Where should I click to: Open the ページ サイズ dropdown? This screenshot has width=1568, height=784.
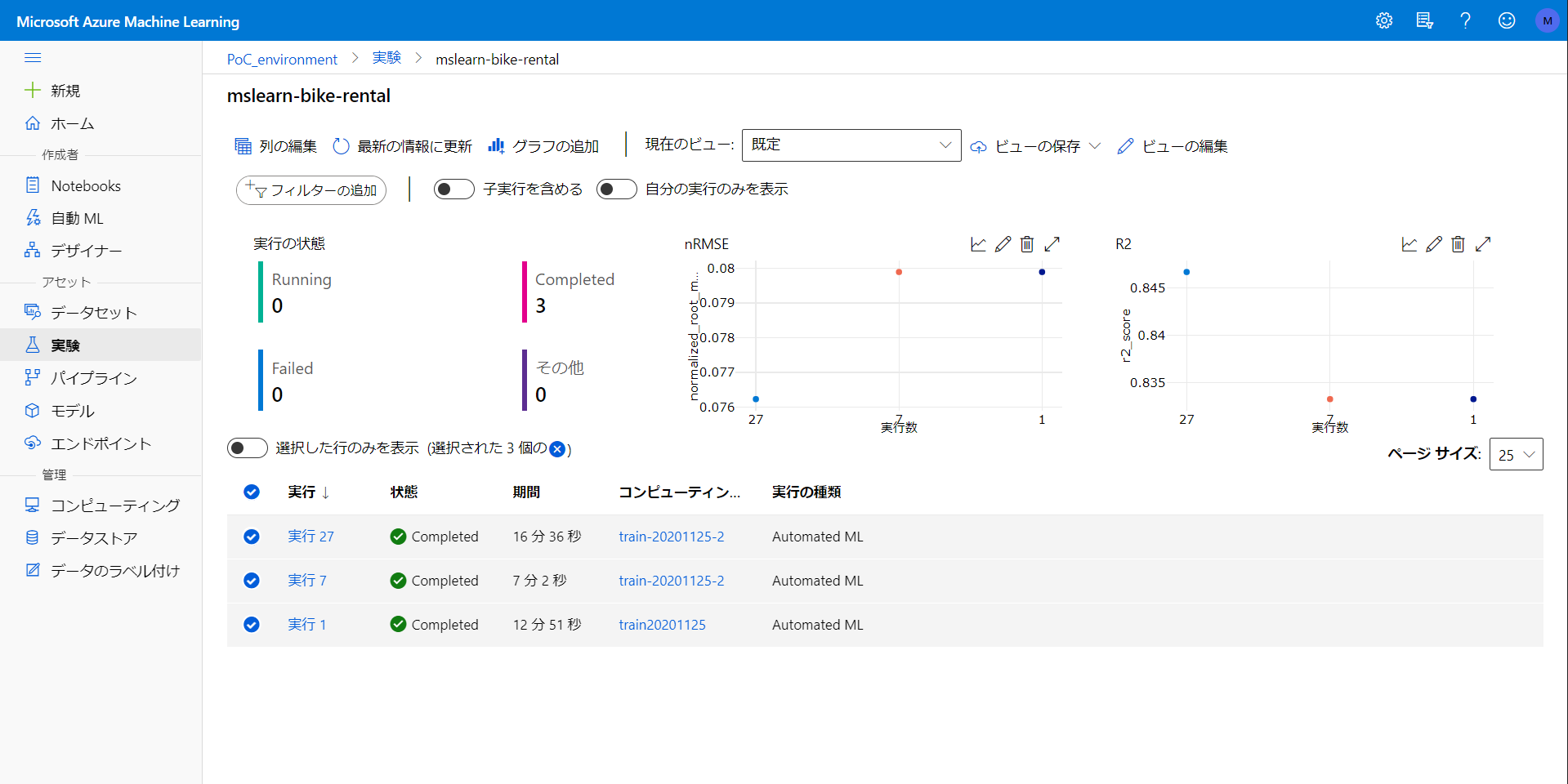pyautogui.click(x=1516, y=454)
